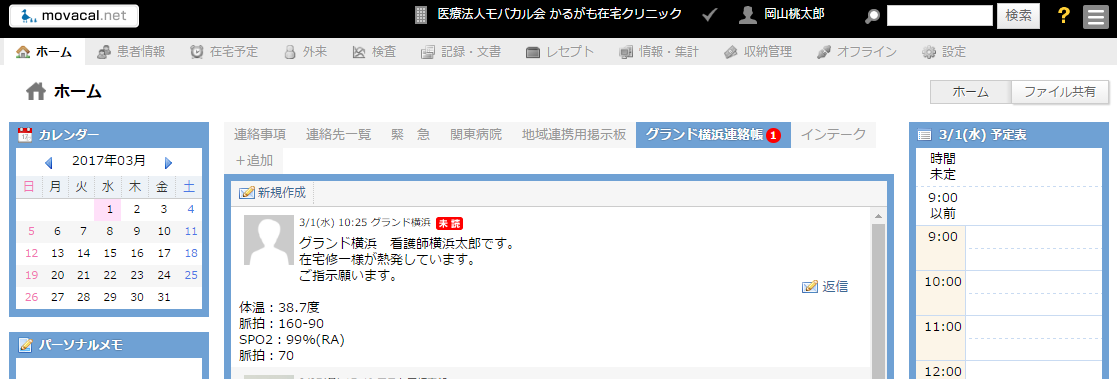
Task: Click the カレンダー panel header icon
Action: [x=25, y=135]
